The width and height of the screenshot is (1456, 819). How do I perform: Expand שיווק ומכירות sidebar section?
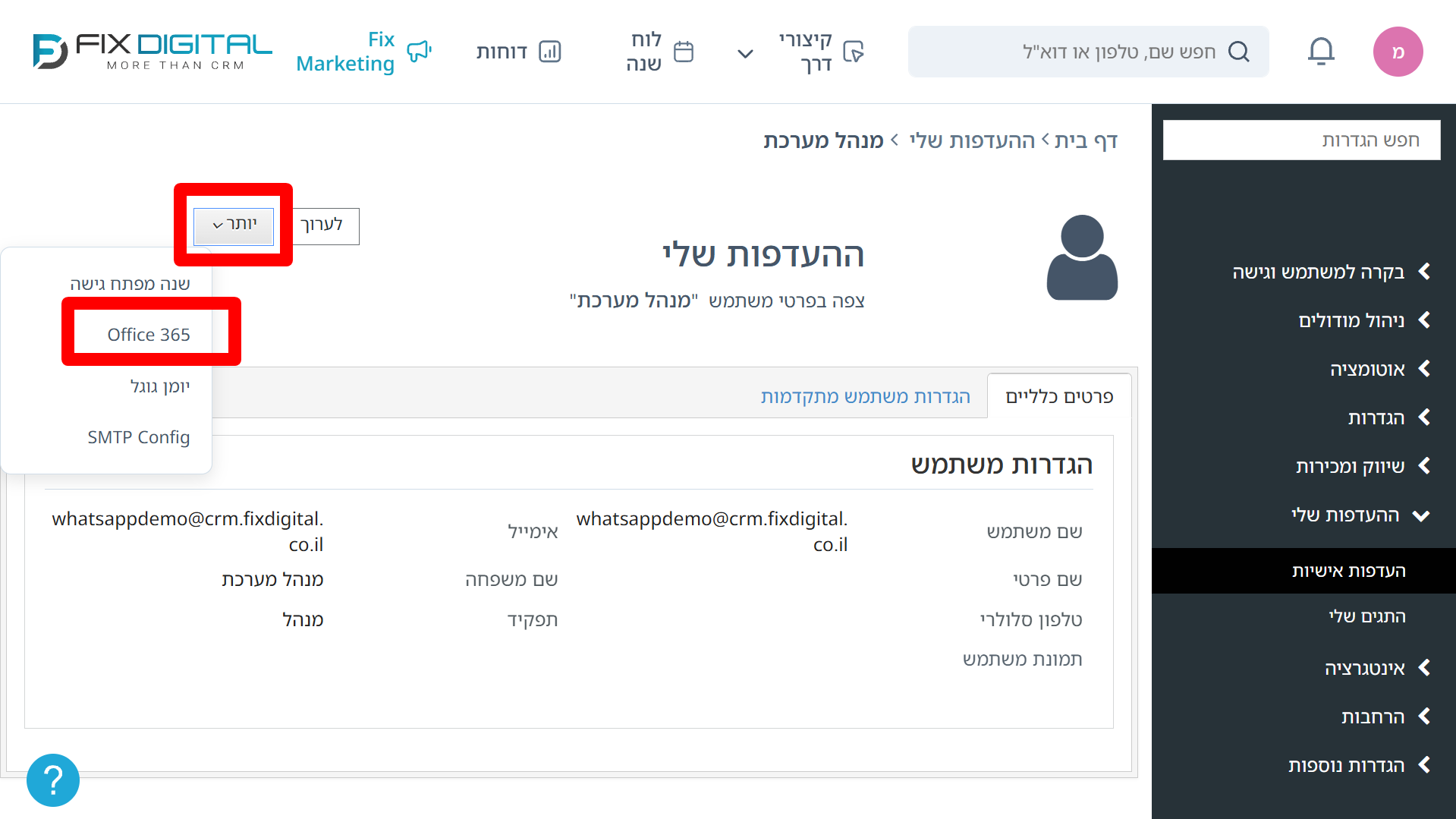(1363, 466)
